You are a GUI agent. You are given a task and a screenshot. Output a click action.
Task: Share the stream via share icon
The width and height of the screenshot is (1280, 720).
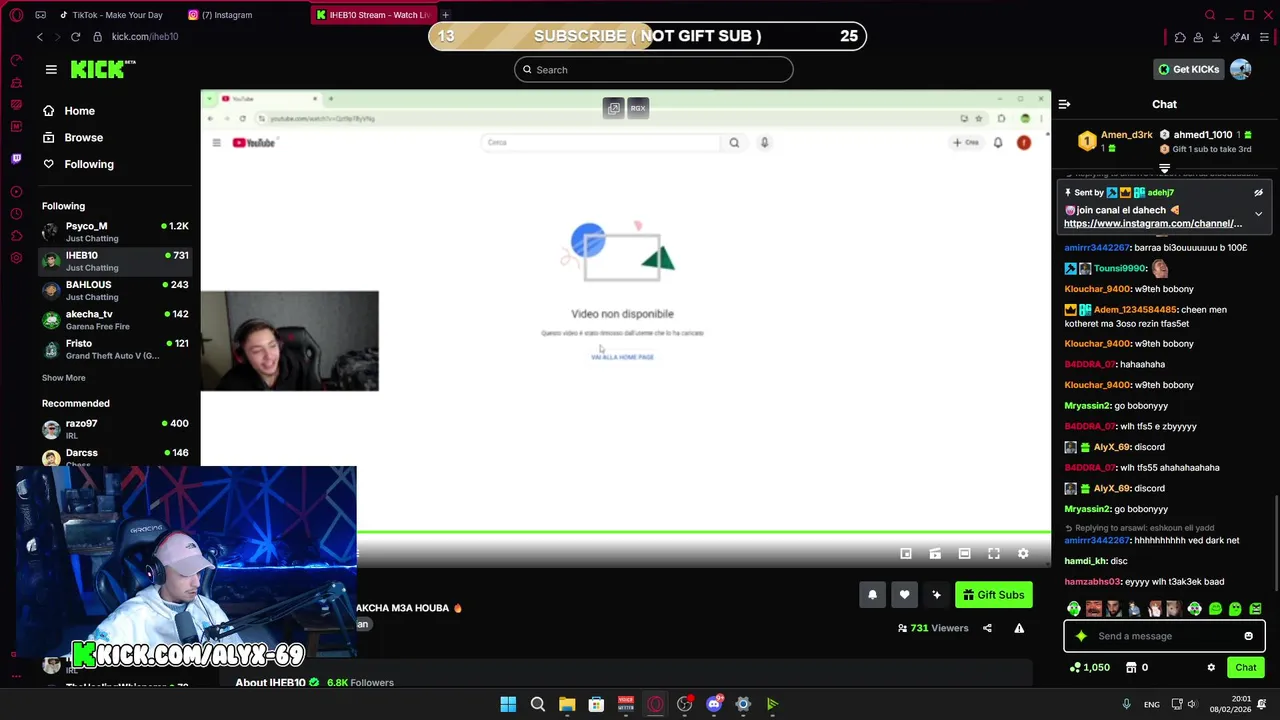987,628
